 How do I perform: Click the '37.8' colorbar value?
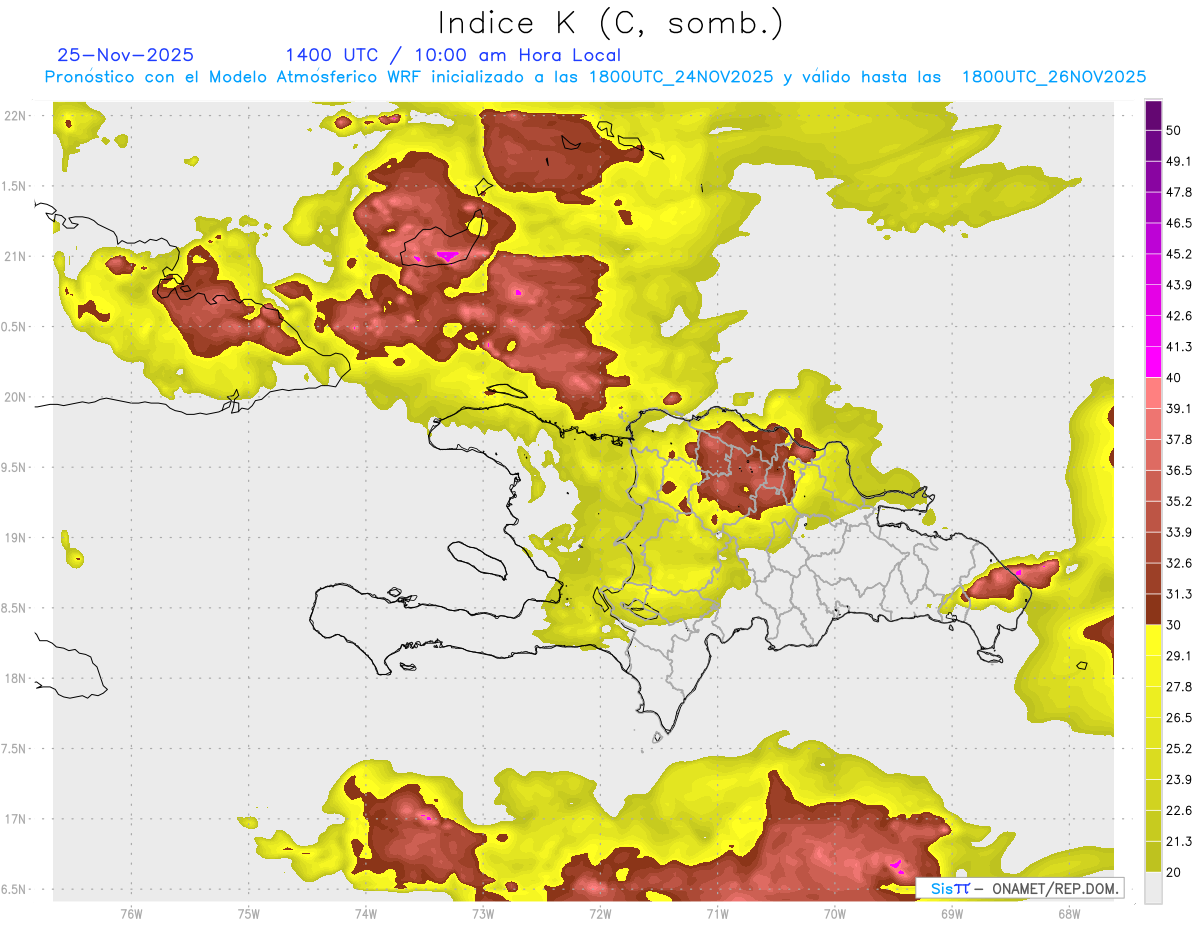(1178, 439)
